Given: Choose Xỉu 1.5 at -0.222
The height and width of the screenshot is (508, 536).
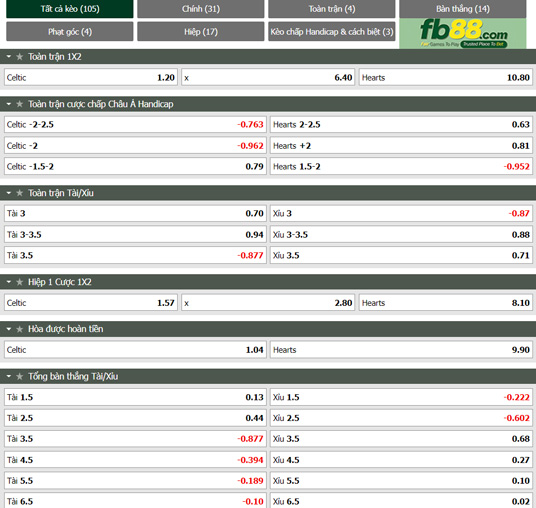Looking at the screenshot, I should [401, 397].
